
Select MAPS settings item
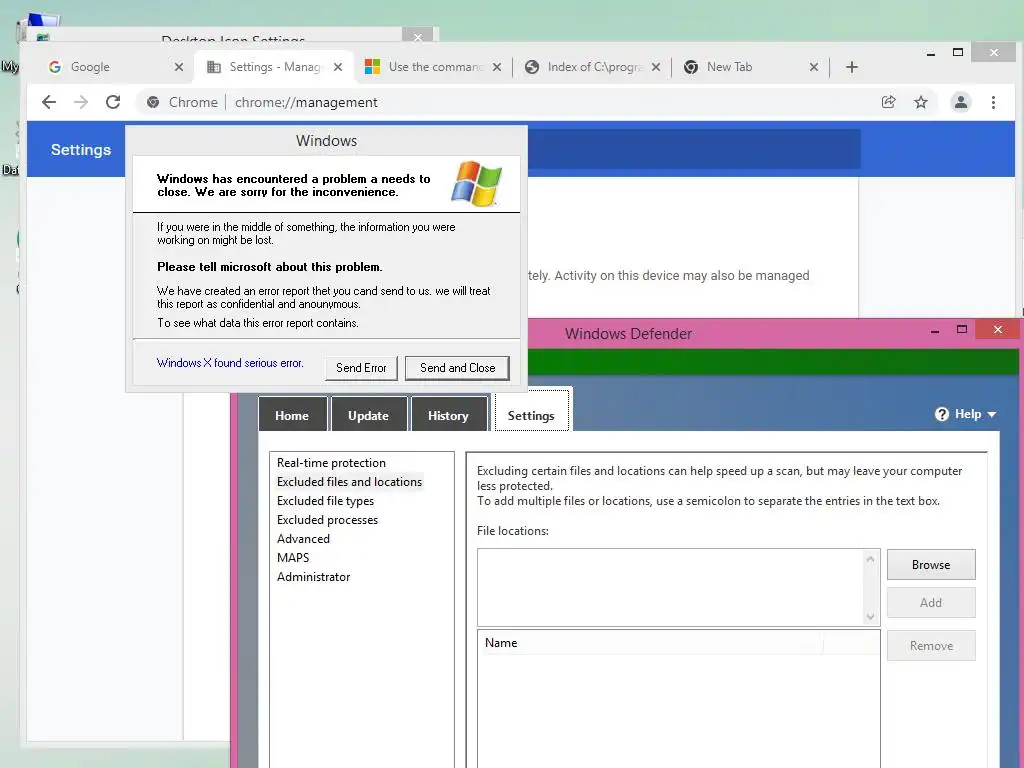tap(293, 558)
